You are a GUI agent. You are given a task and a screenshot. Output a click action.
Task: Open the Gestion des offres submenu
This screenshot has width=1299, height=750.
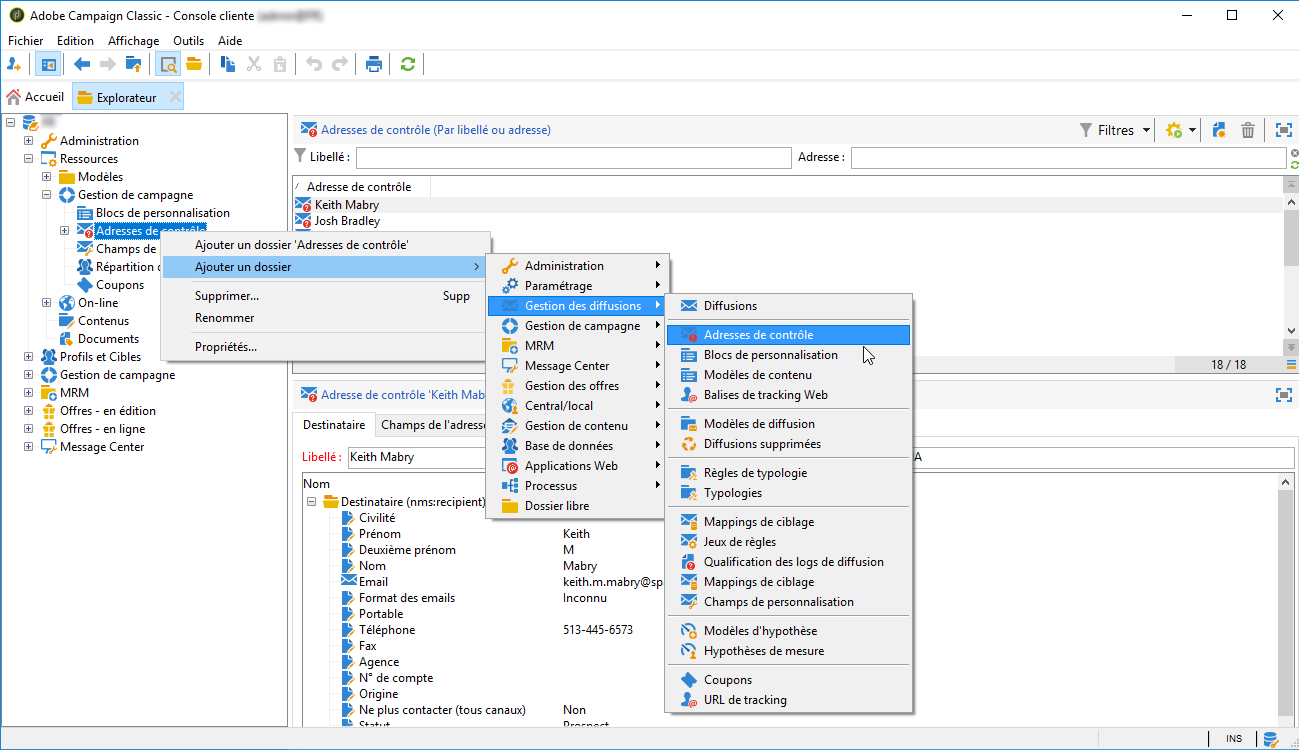(577, 386)
